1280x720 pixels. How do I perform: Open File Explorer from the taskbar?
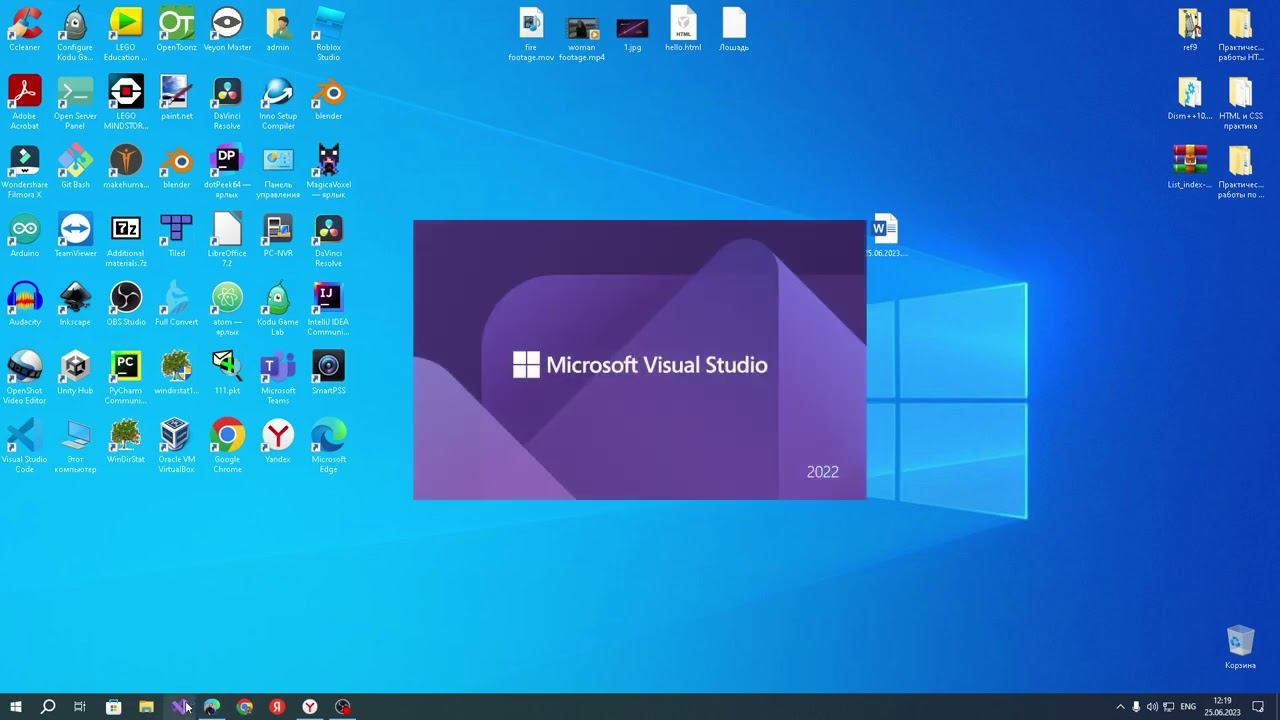(146, 707)
